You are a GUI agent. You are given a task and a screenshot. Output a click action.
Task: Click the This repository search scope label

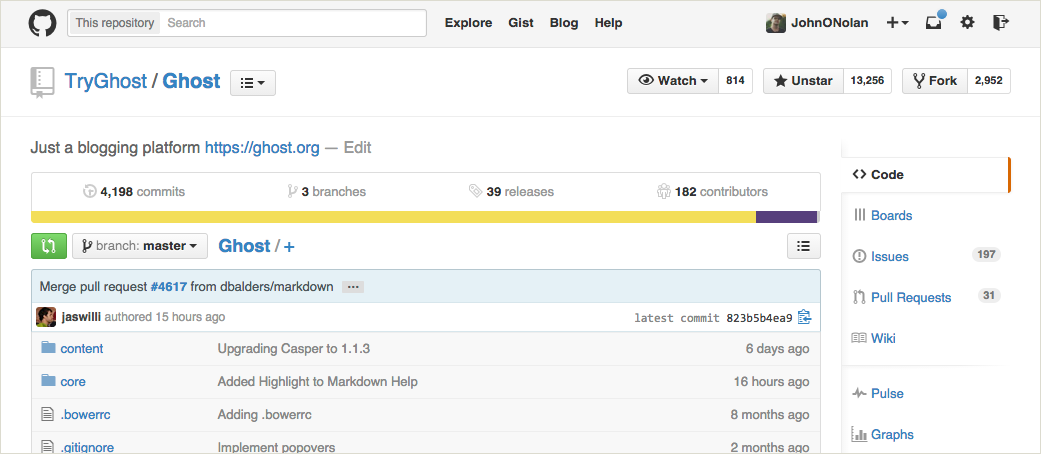coord(115,23)
